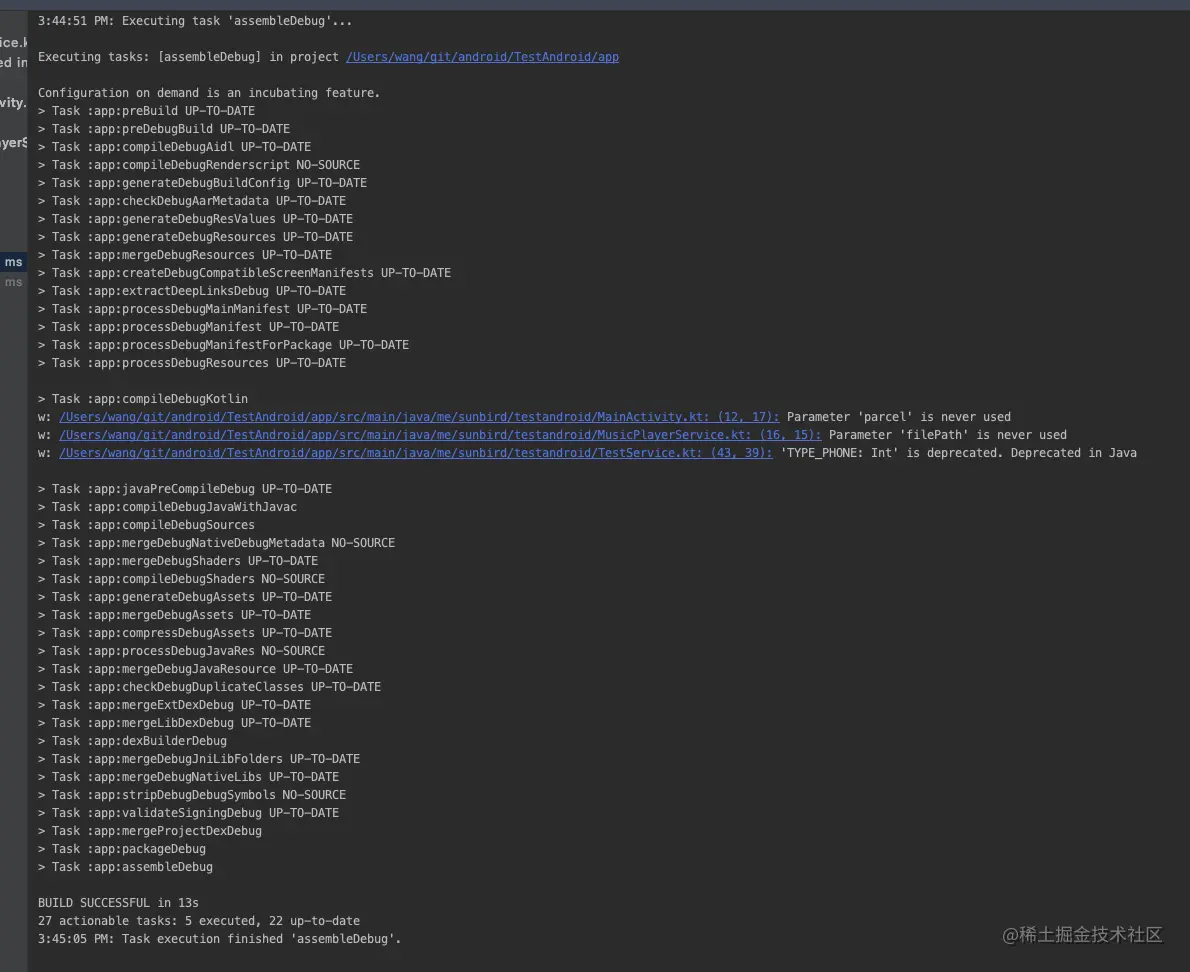This screenshot has height=972, width=1190.
Task: Open the /Users/wang/git/android/TestAndroid/app project link
Action: click(x=482, y=57)
